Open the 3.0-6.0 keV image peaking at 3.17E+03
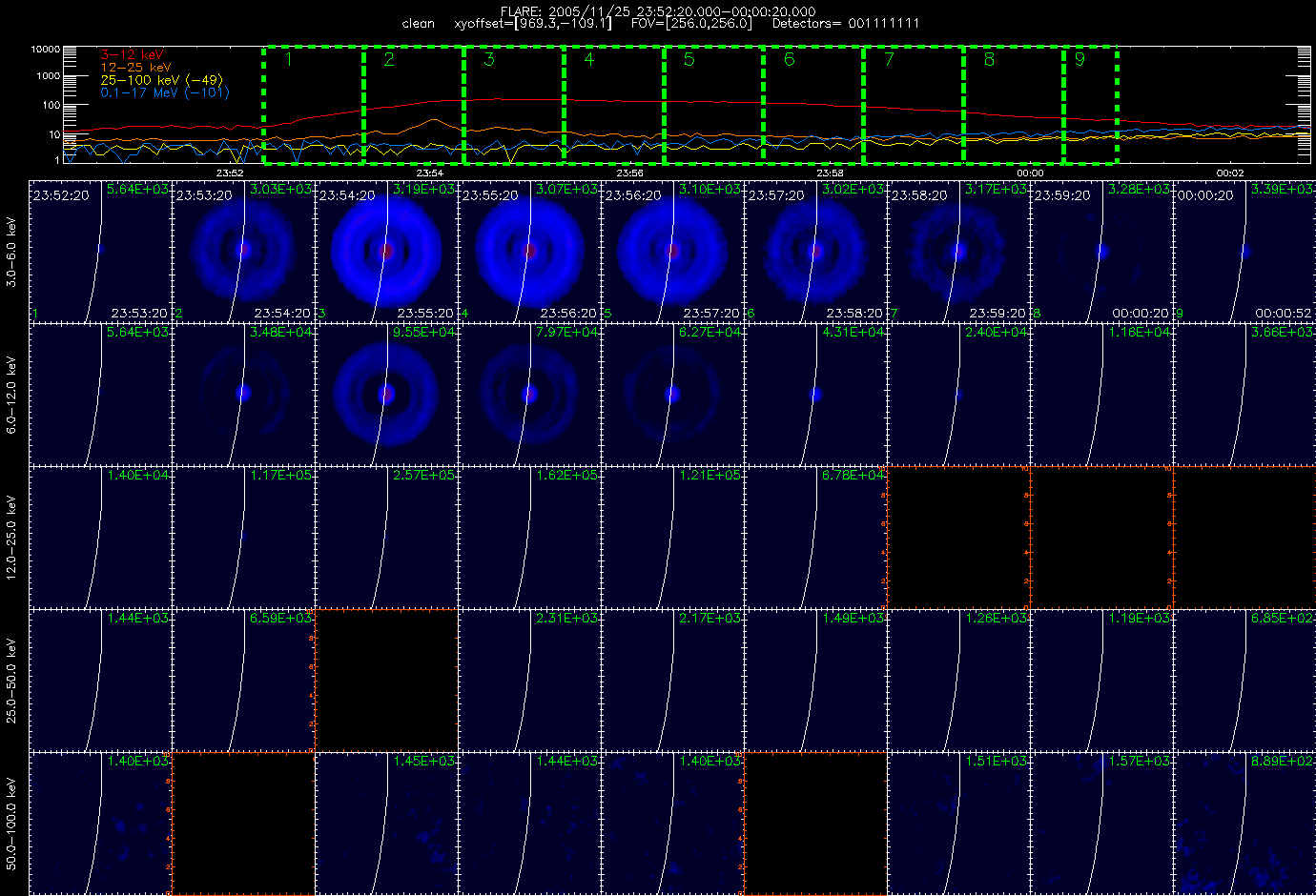The height and width of the screenshot is (896, 1316). pyautogui.click(x=958, y=251)
